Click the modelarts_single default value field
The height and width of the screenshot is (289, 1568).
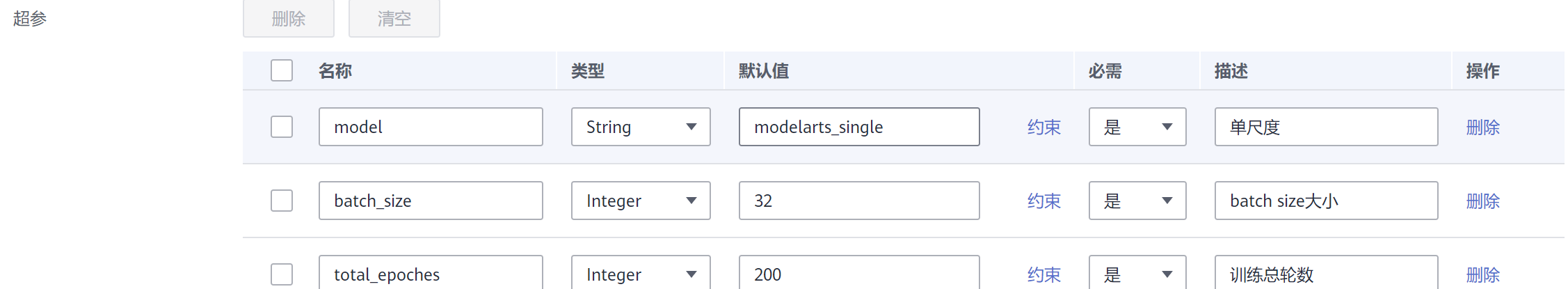click(x=858, y=127)
